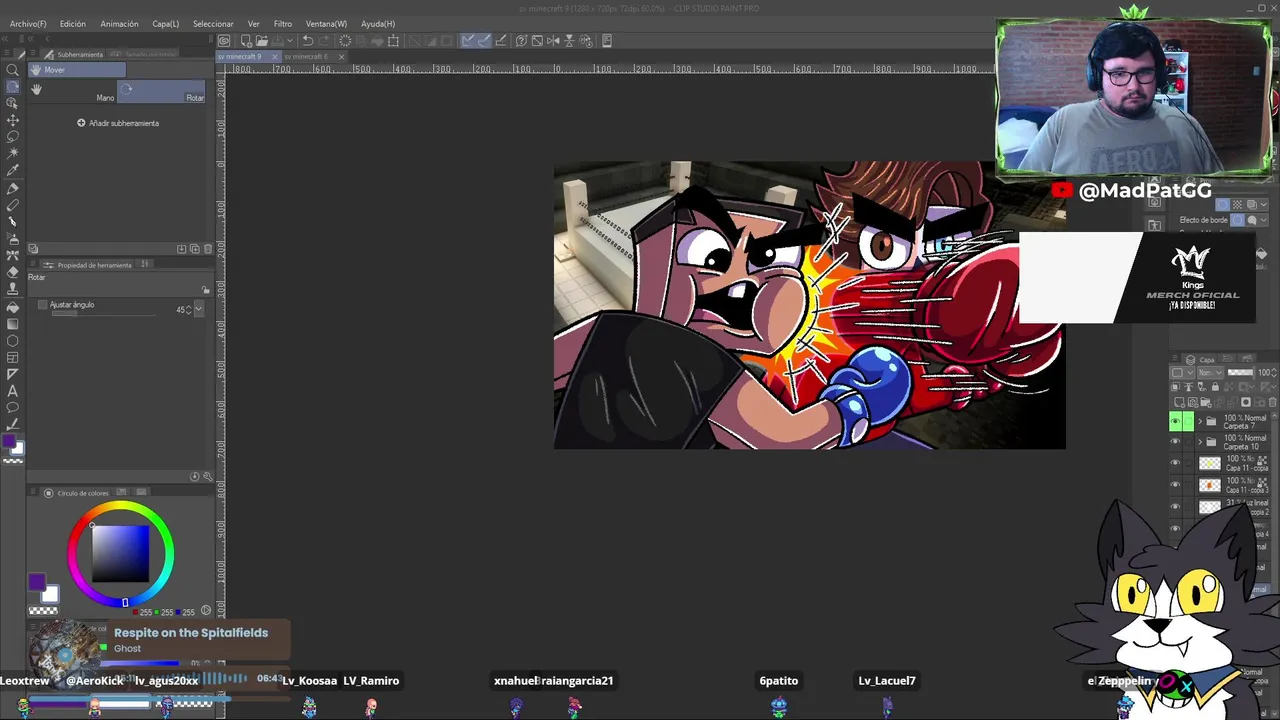Toggle snap to grid in command bar

coord(501,41)
